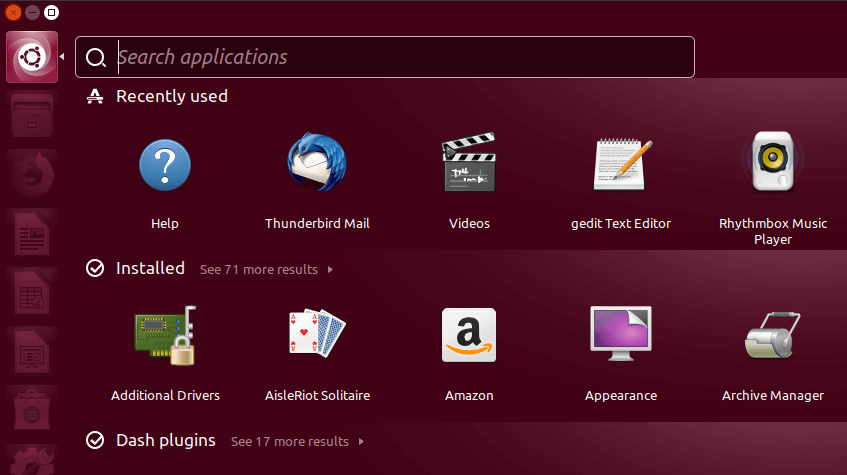The width and height of the screenshot is (847, 475).
Task: Maximize the Dash overlay
Action: coord(51,12)
